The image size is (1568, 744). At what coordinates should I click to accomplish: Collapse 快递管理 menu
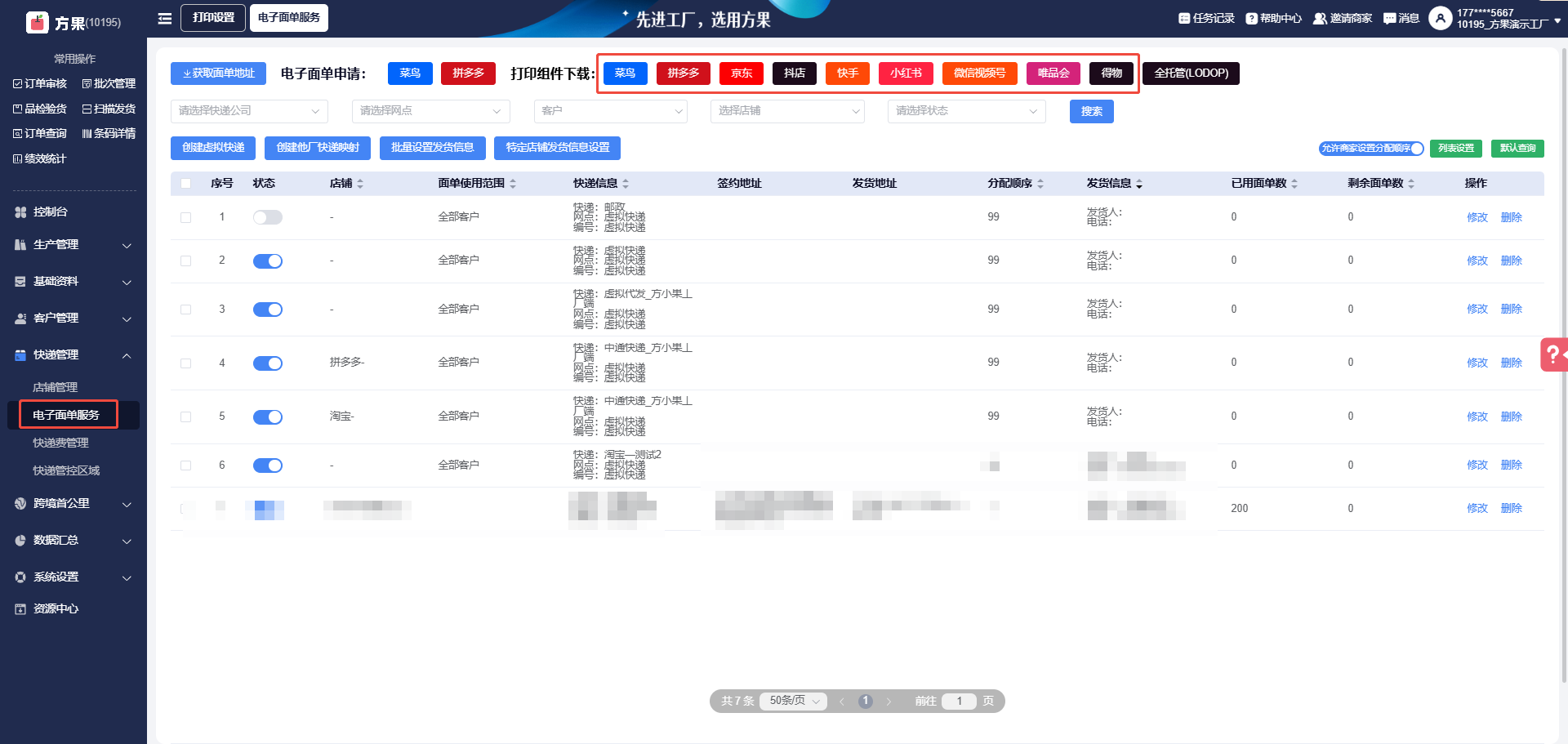click(x=73, y=355)
